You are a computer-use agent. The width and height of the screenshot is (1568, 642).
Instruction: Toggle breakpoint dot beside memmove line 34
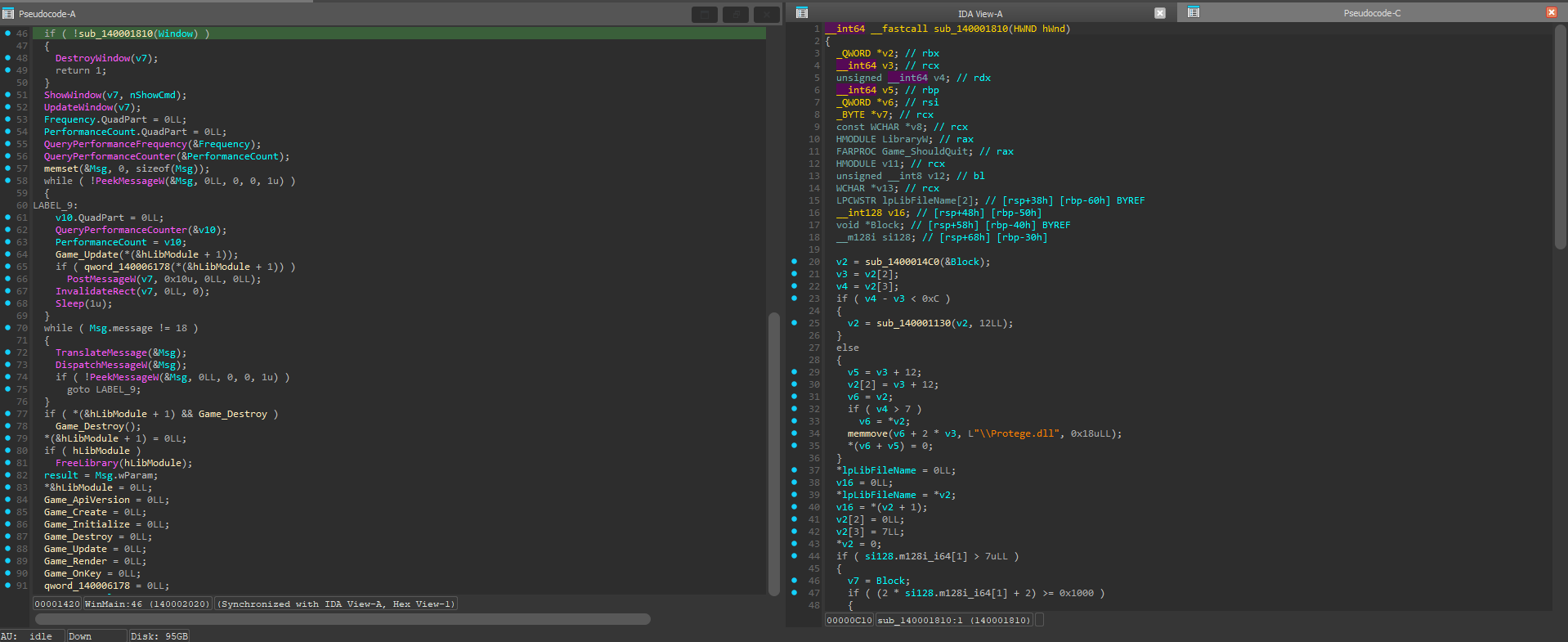(x=794, y=433)
